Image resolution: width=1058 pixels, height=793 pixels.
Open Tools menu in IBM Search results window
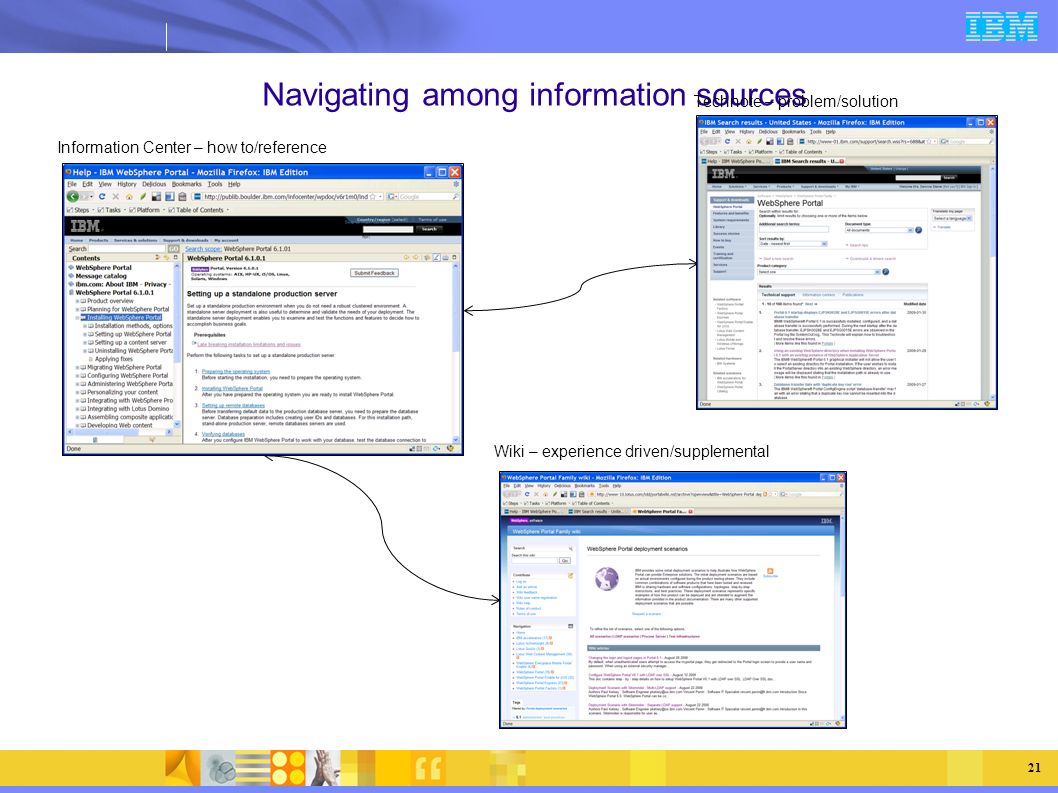[816, 132]
